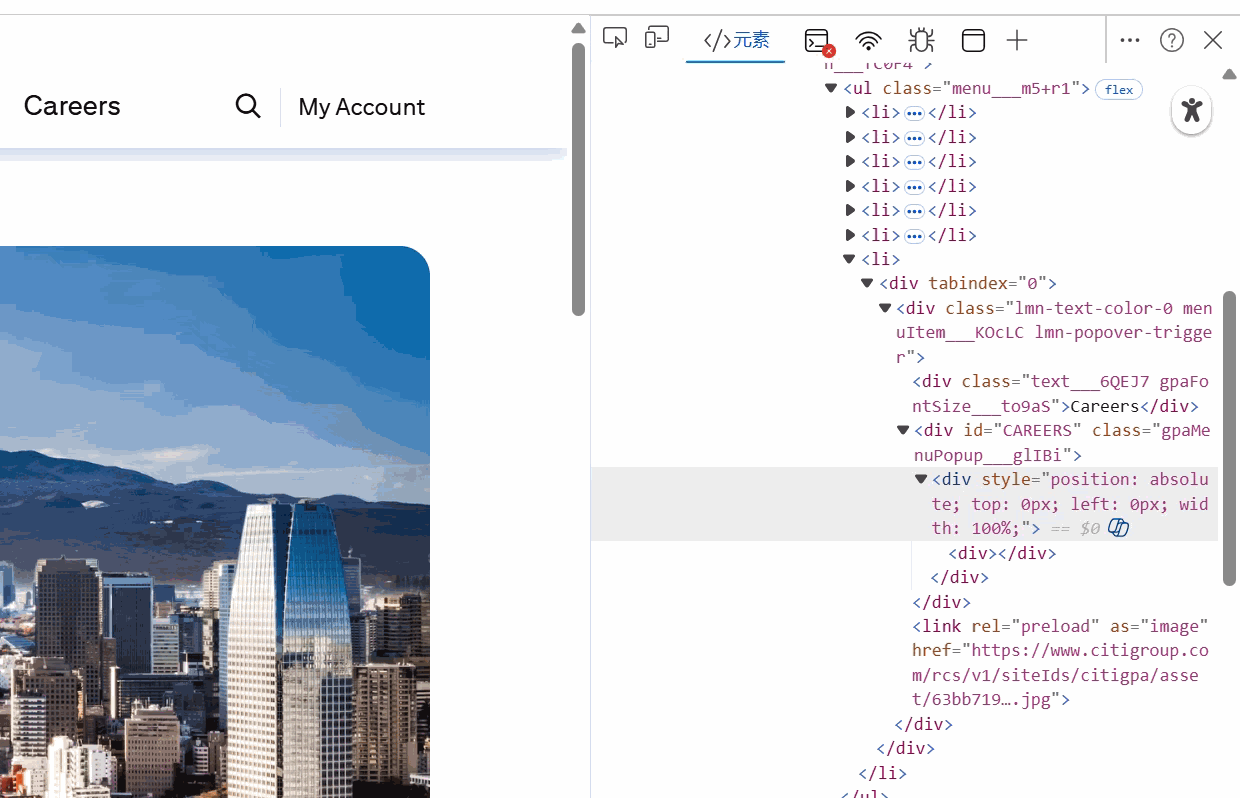
Task: Open DevTools three-dot customize menu
Action: point(1129,40)
